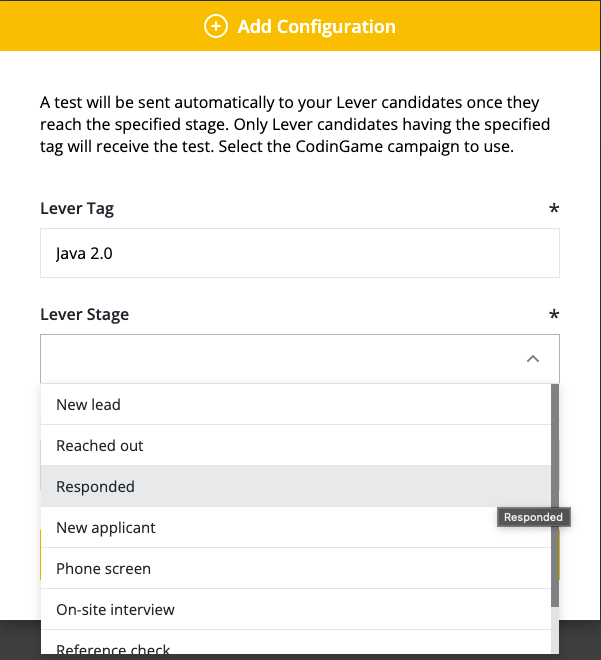Choose "Reached out" from the stage list
Screen dimensions: 601x660
100,446
